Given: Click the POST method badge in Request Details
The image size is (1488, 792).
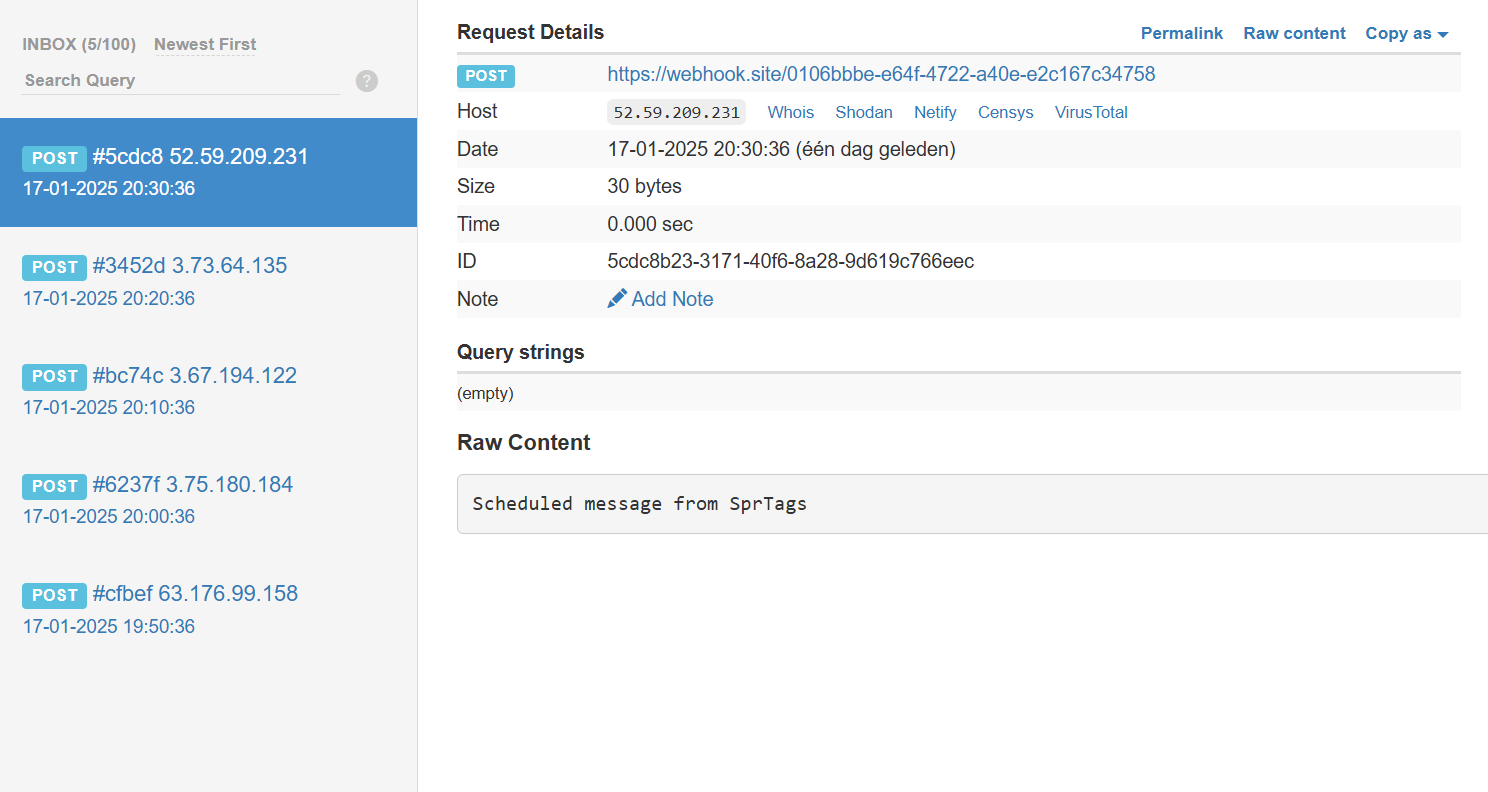Looking at the screenshot, I should pos(486,75).
